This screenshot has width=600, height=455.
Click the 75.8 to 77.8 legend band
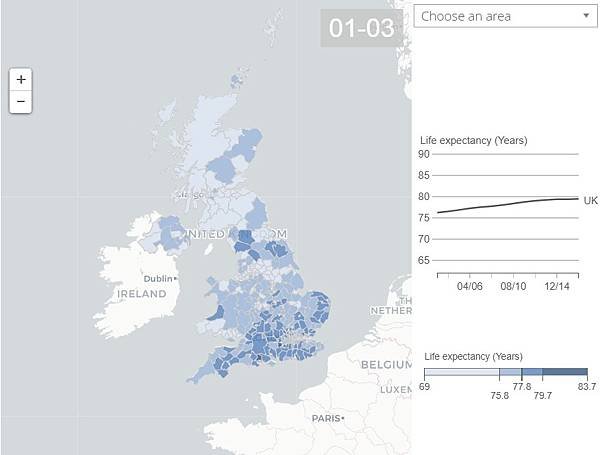coord(510,372)
